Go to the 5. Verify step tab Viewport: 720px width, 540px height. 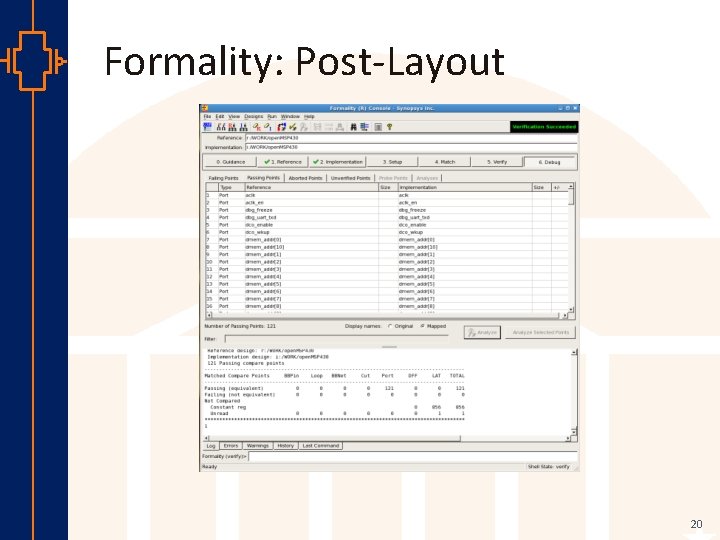coord(497,162)
